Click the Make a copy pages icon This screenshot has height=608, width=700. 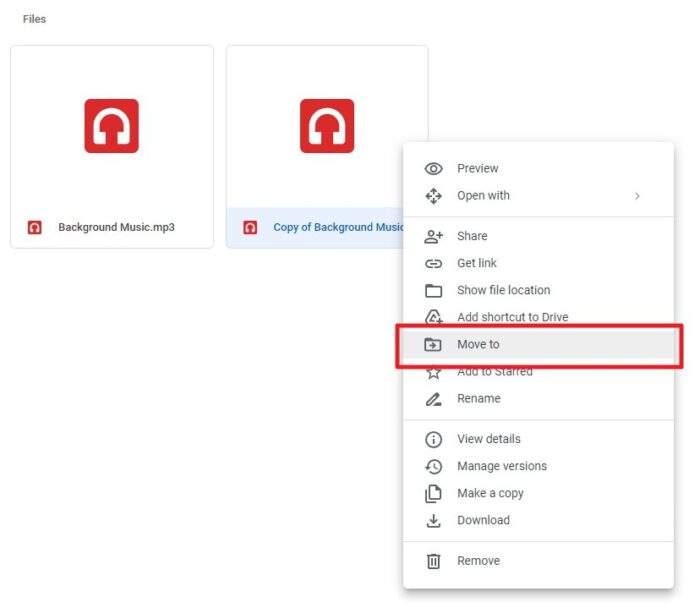click(433, 493)
